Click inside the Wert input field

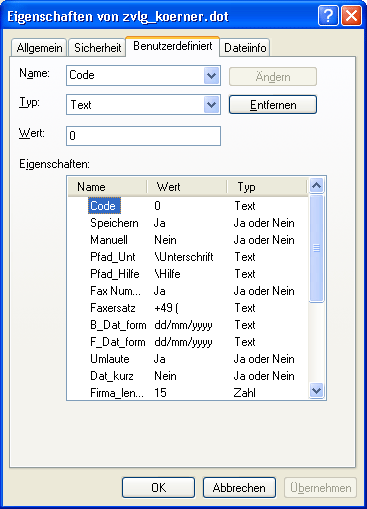pyautogui.click(x=143, y=136)
